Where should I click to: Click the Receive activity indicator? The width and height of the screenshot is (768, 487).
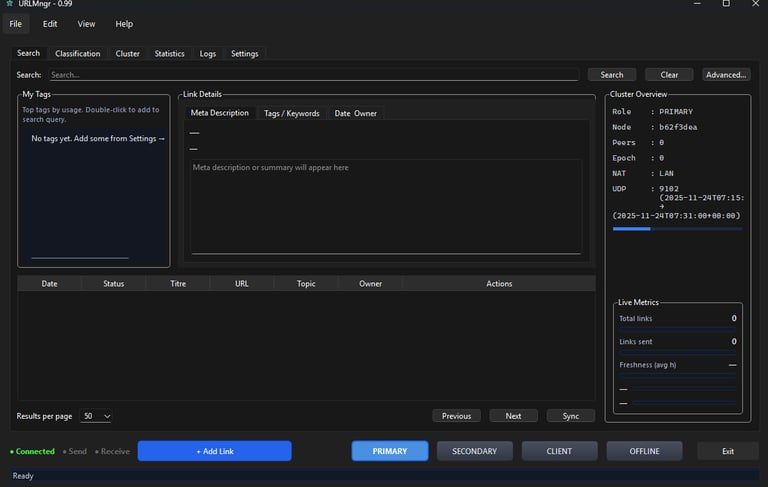[x=112, y=451]
